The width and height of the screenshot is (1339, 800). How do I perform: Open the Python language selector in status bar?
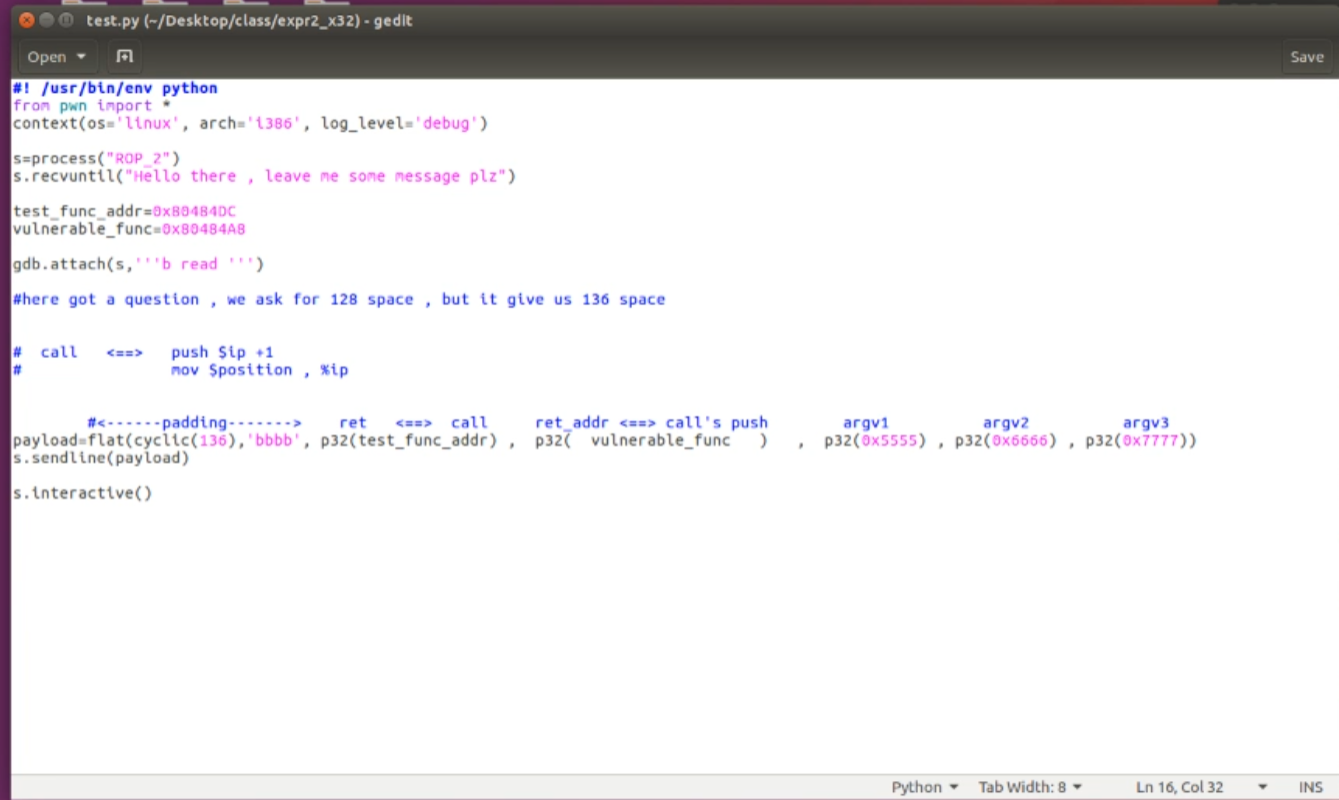click(924, 787)
